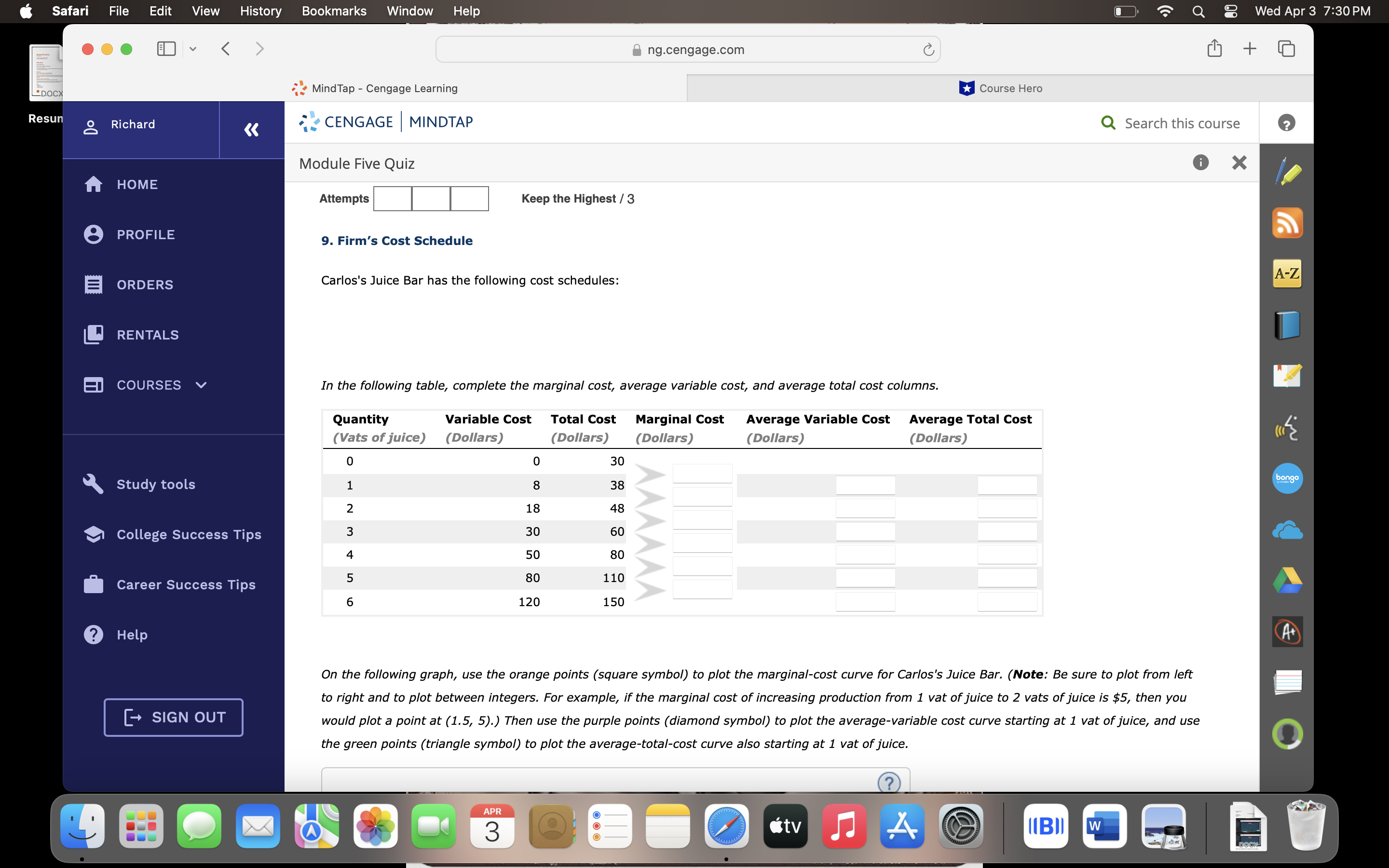The height and width of the screenshot is (868, 1389).
Task: Collapse the navigation pane with double-chevron
Action: coord(251,130)
